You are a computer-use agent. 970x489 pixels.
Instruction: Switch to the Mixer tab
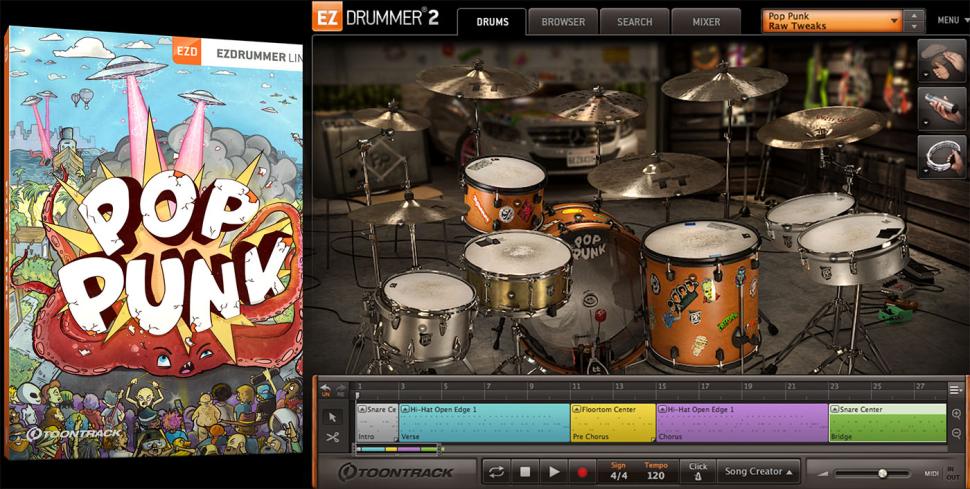pos(706,21)
